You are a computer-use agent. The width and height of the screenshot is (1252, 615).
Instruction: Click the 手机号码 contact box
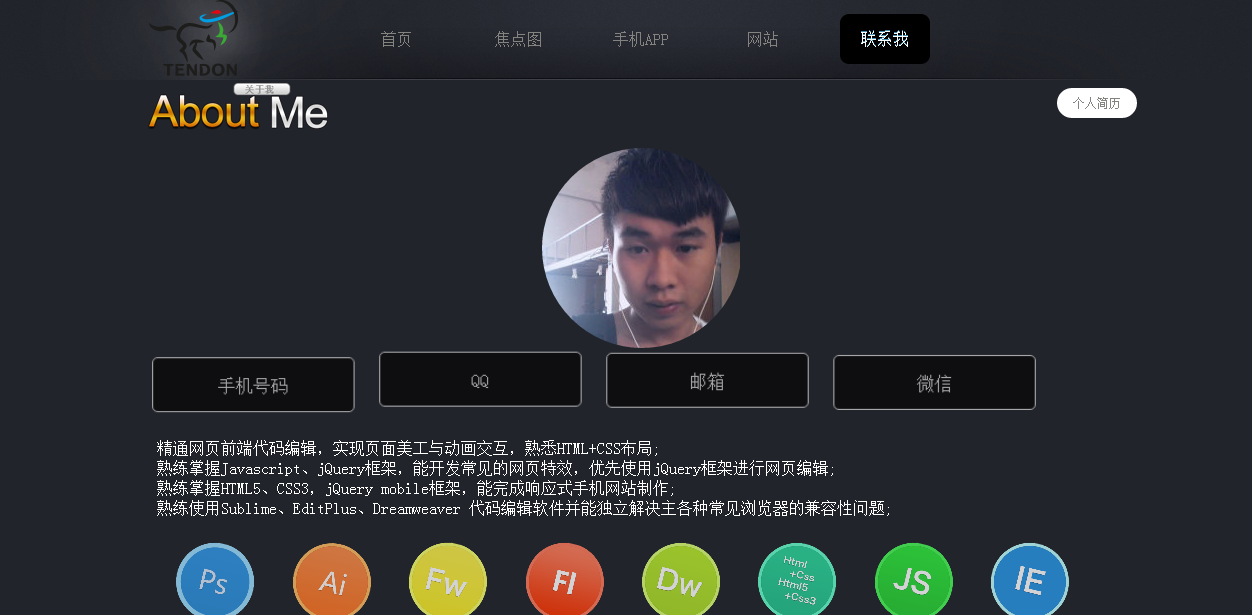tap(253, 385)
